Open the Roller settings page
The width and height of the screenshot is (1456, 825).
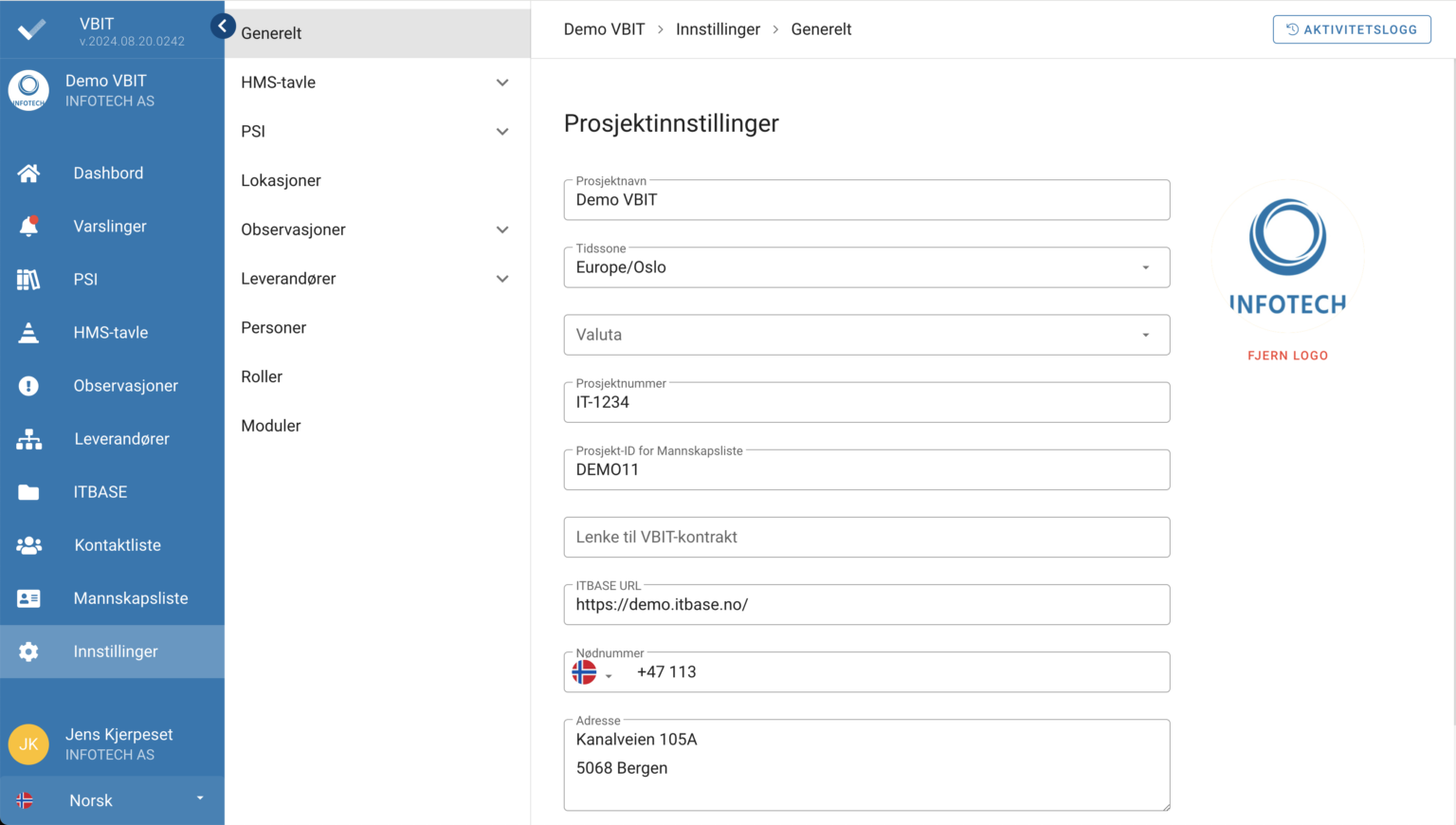coord(262,376)
